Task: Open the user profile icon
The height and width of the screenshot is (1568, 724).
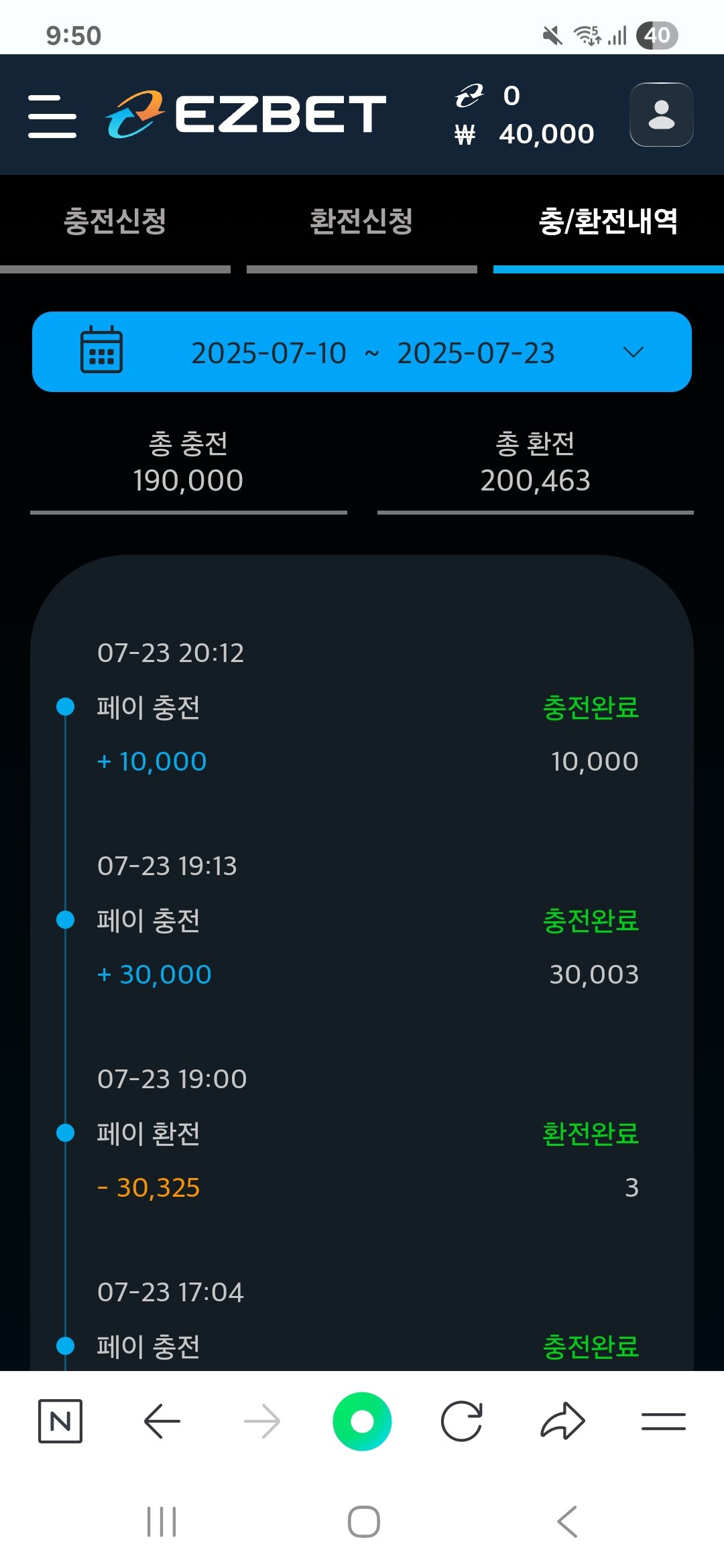Action: click(661, 115)
